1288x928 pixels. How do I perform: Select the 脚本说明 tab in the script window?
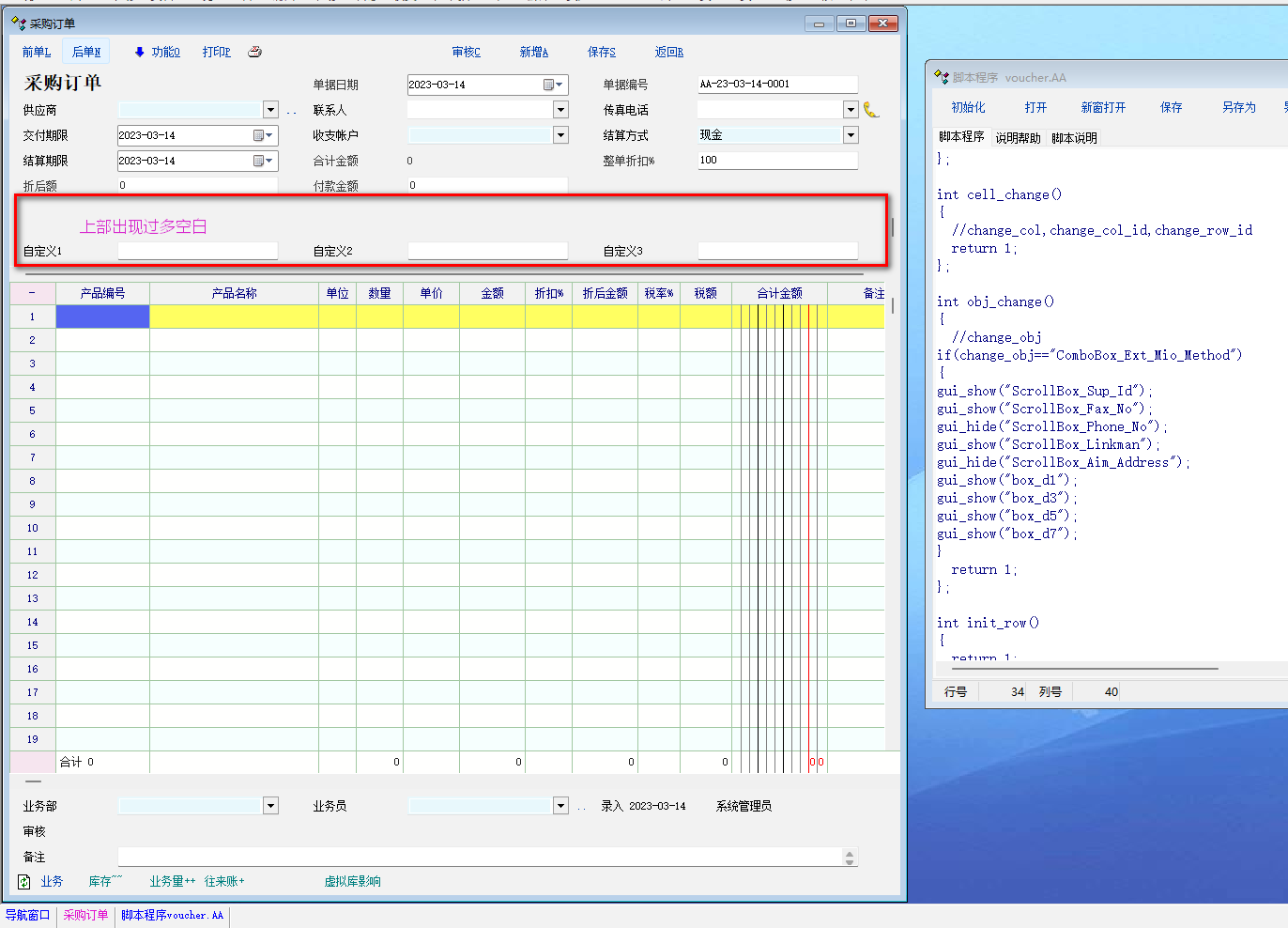pyautogui.click(x=1074, y=138)
